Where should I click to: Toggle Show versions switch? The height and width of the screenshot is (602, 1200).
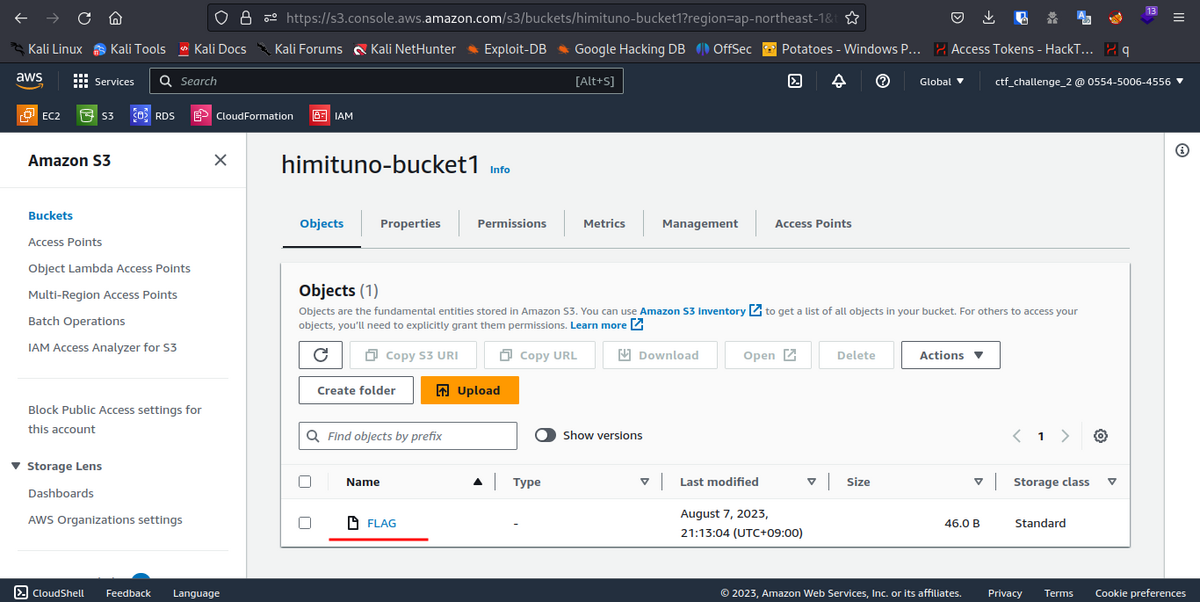coord(545,436)
